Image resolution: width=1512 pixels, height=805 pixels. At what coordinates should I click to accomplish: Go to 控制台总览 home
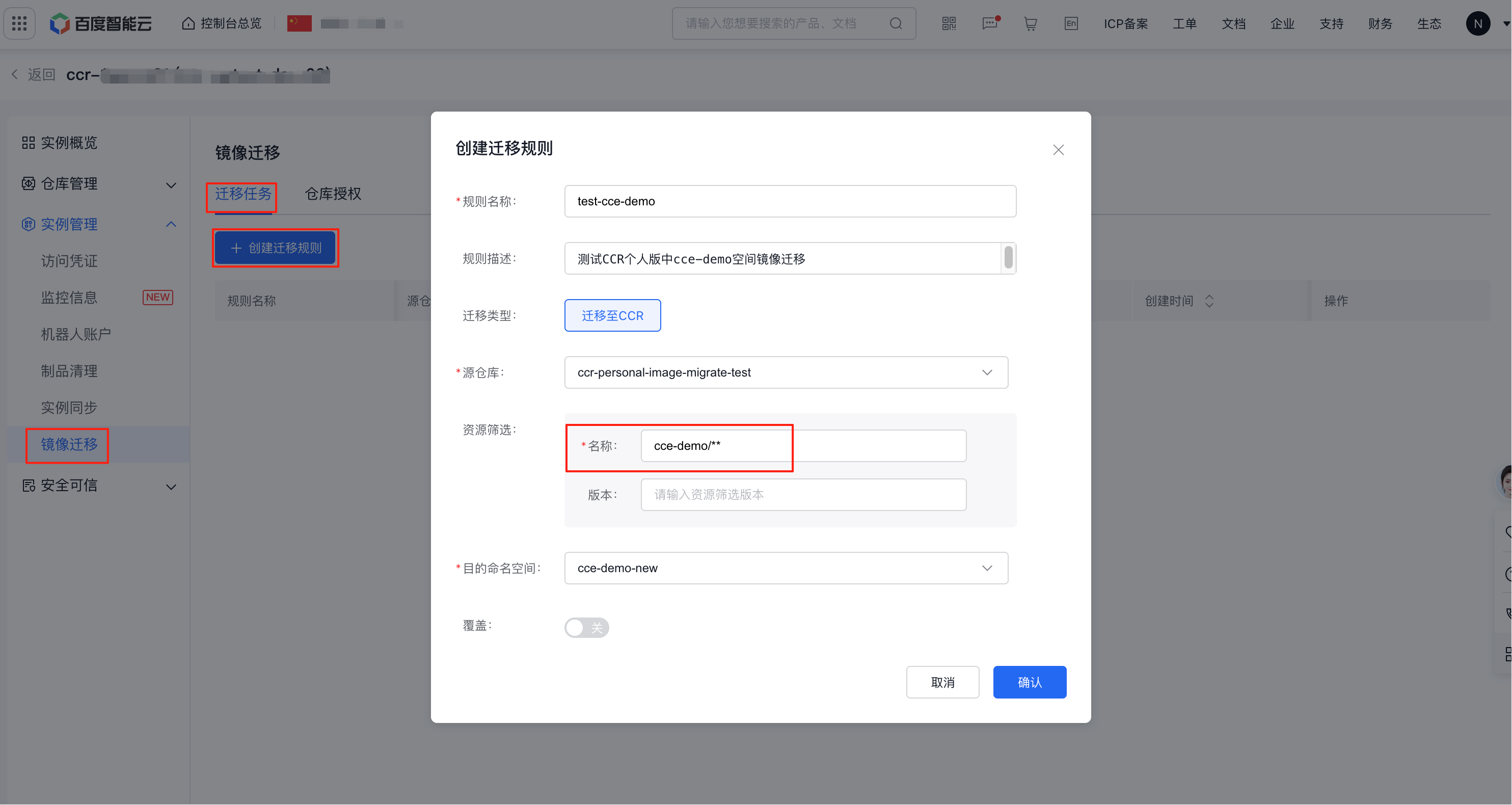pyautogui.click(x=222, y=23)
